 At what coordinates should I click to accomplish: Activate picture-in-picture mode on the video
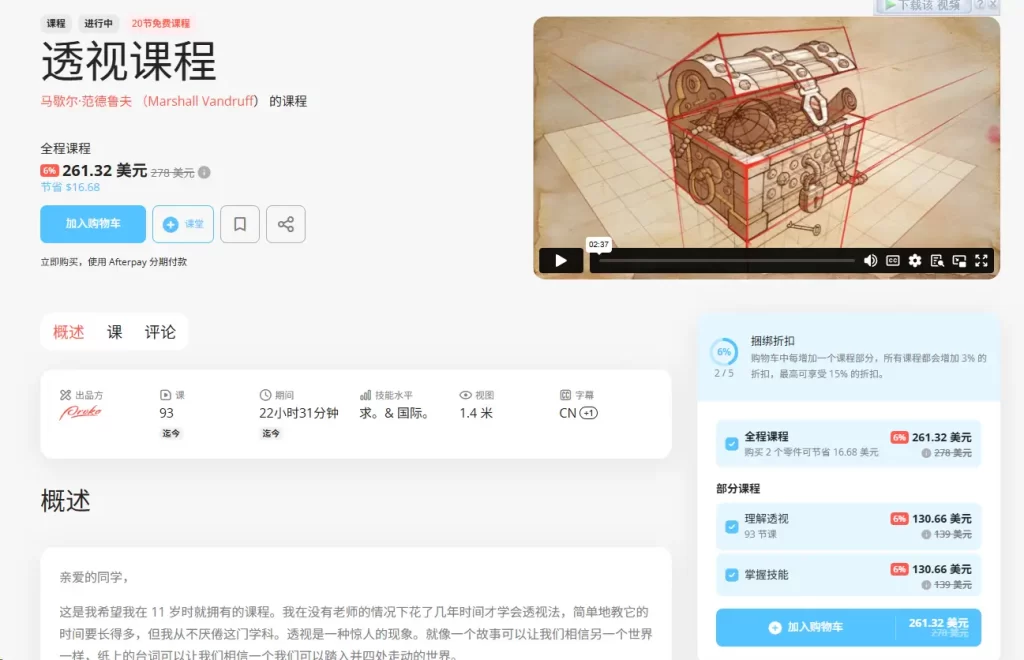pyautogui.click(x=960, y=261)
